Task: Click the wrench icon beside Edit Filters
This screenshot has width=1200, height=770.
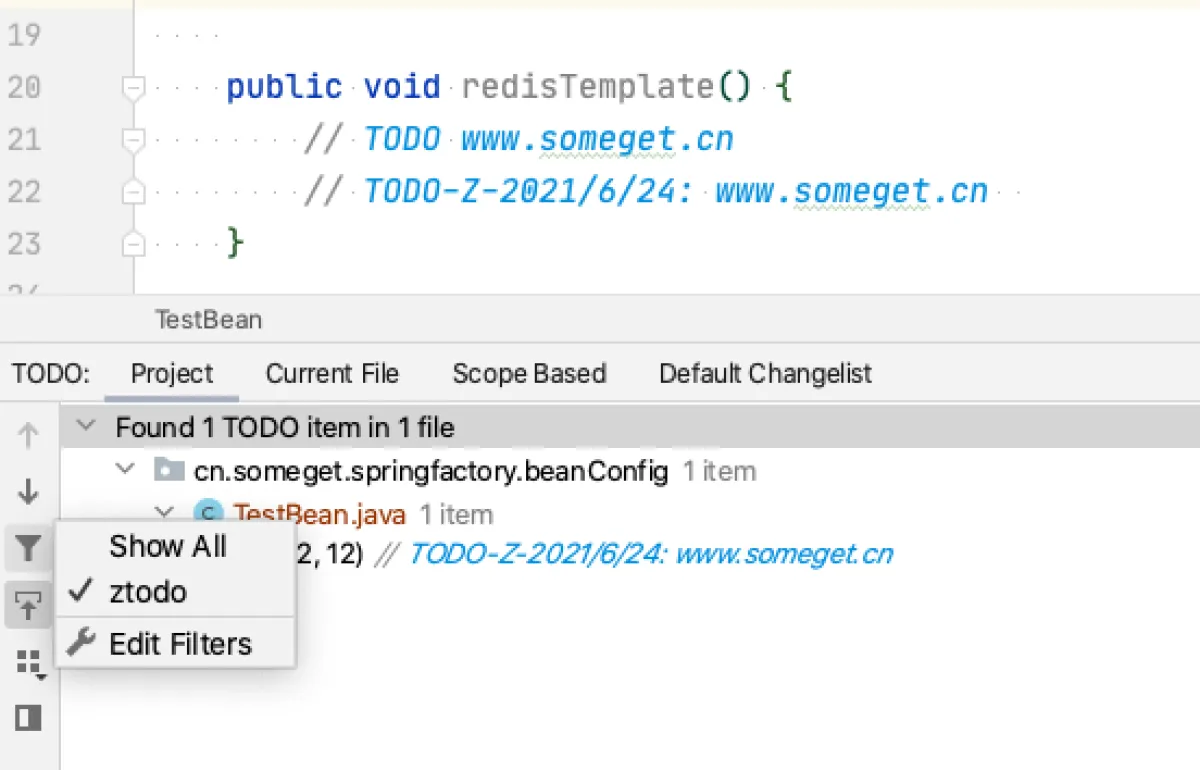Action: coord(80,642)
